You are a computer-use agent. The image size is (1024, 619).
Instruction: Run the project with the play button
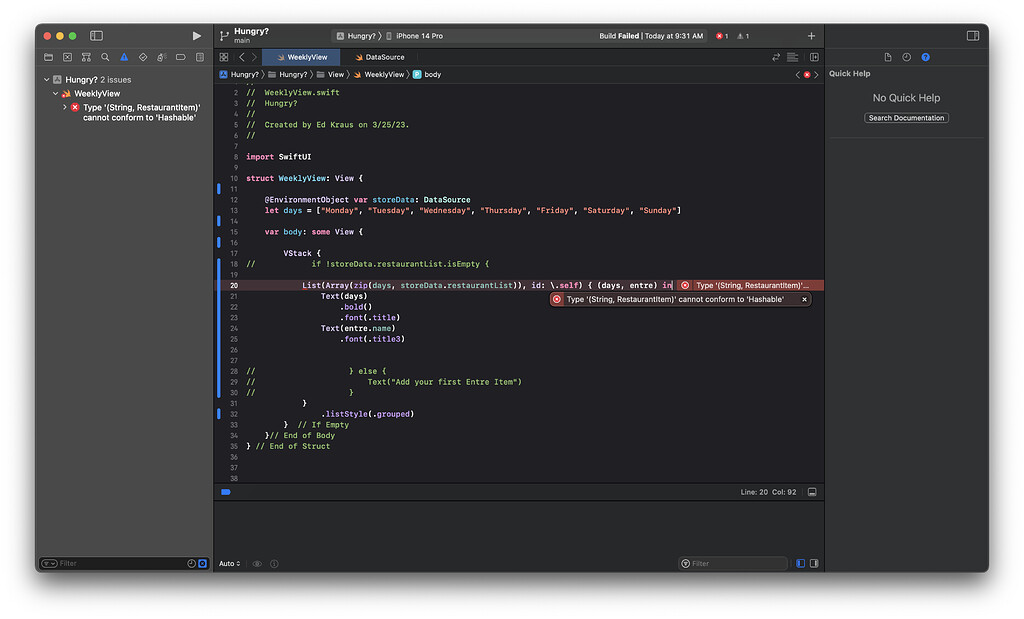click(x=196, y=36)
